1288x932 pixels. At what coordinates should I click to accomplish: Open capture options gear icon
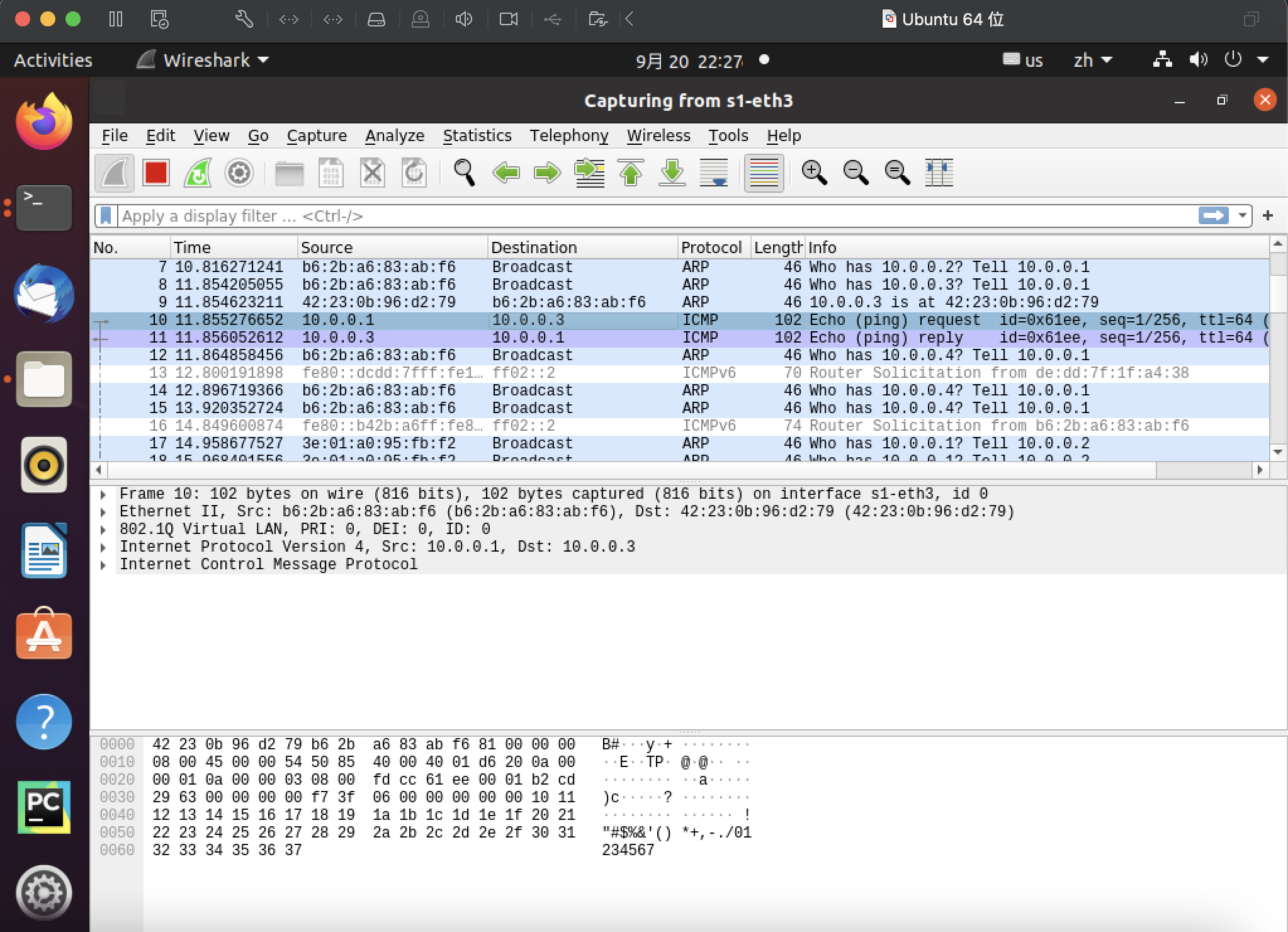coord(239,173)
